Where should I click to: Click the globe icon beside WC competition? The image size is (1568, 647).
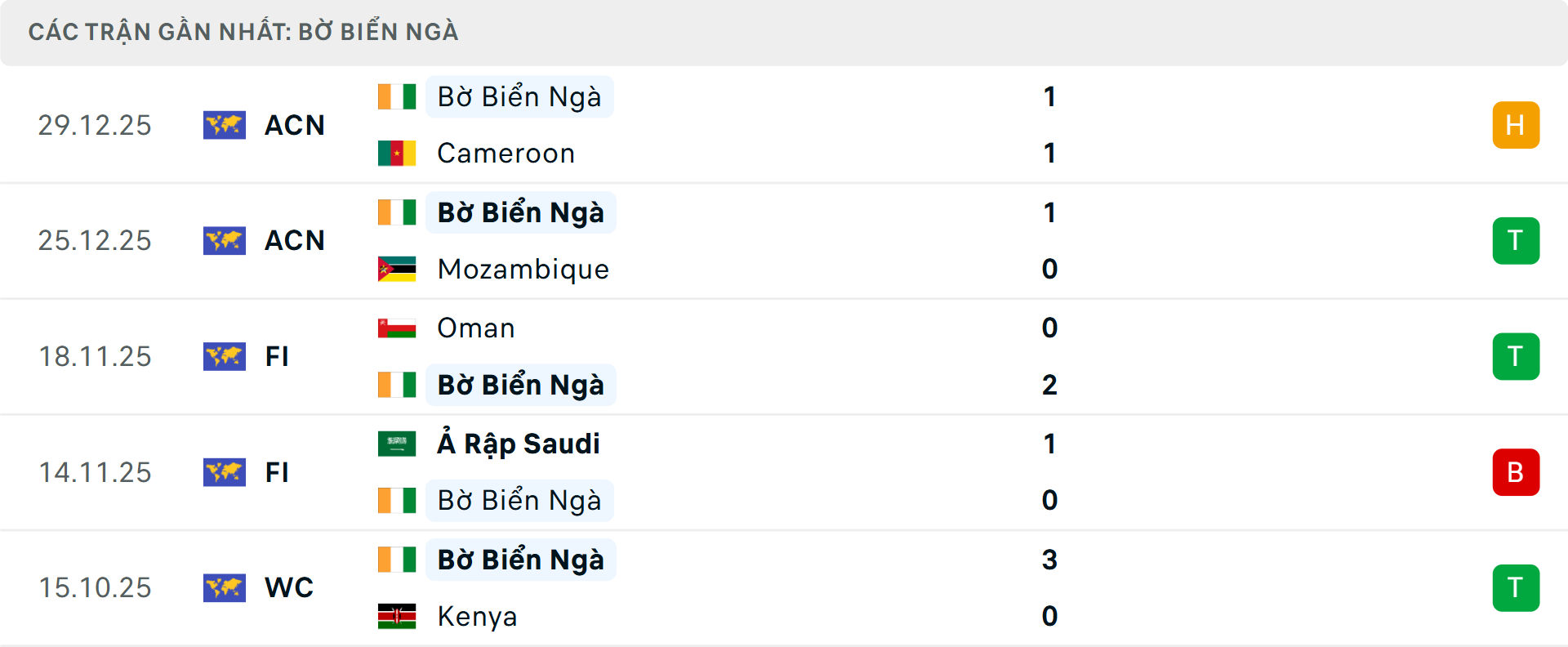coord(225,588)
